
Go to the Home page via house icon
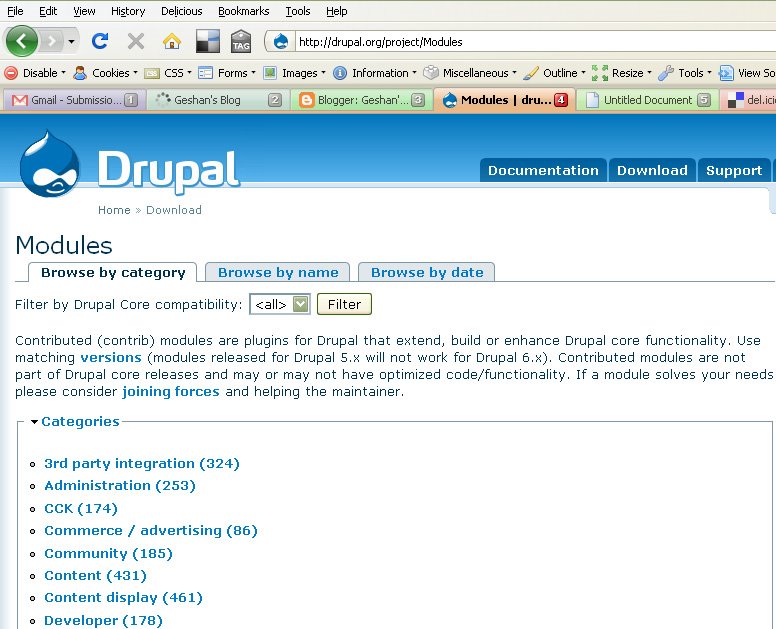coord(172,42)
